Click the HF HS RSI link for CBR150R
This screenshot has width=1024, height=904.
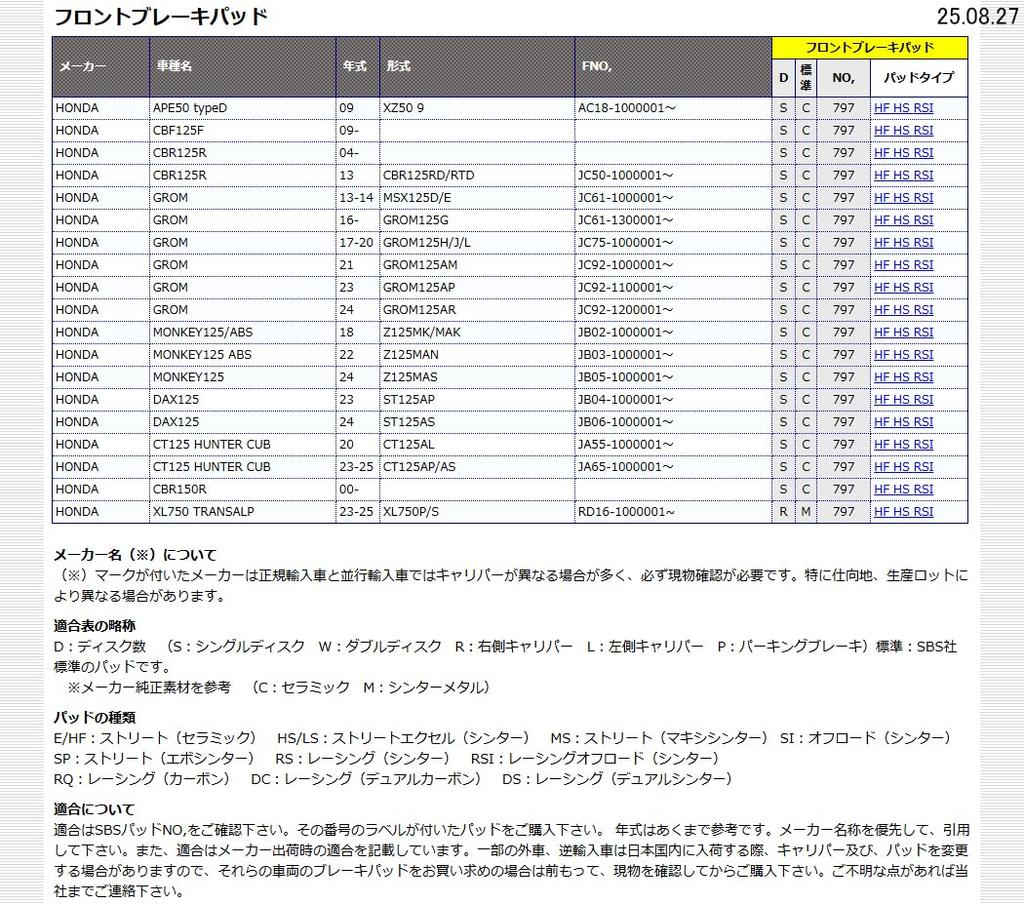(903, 490)
